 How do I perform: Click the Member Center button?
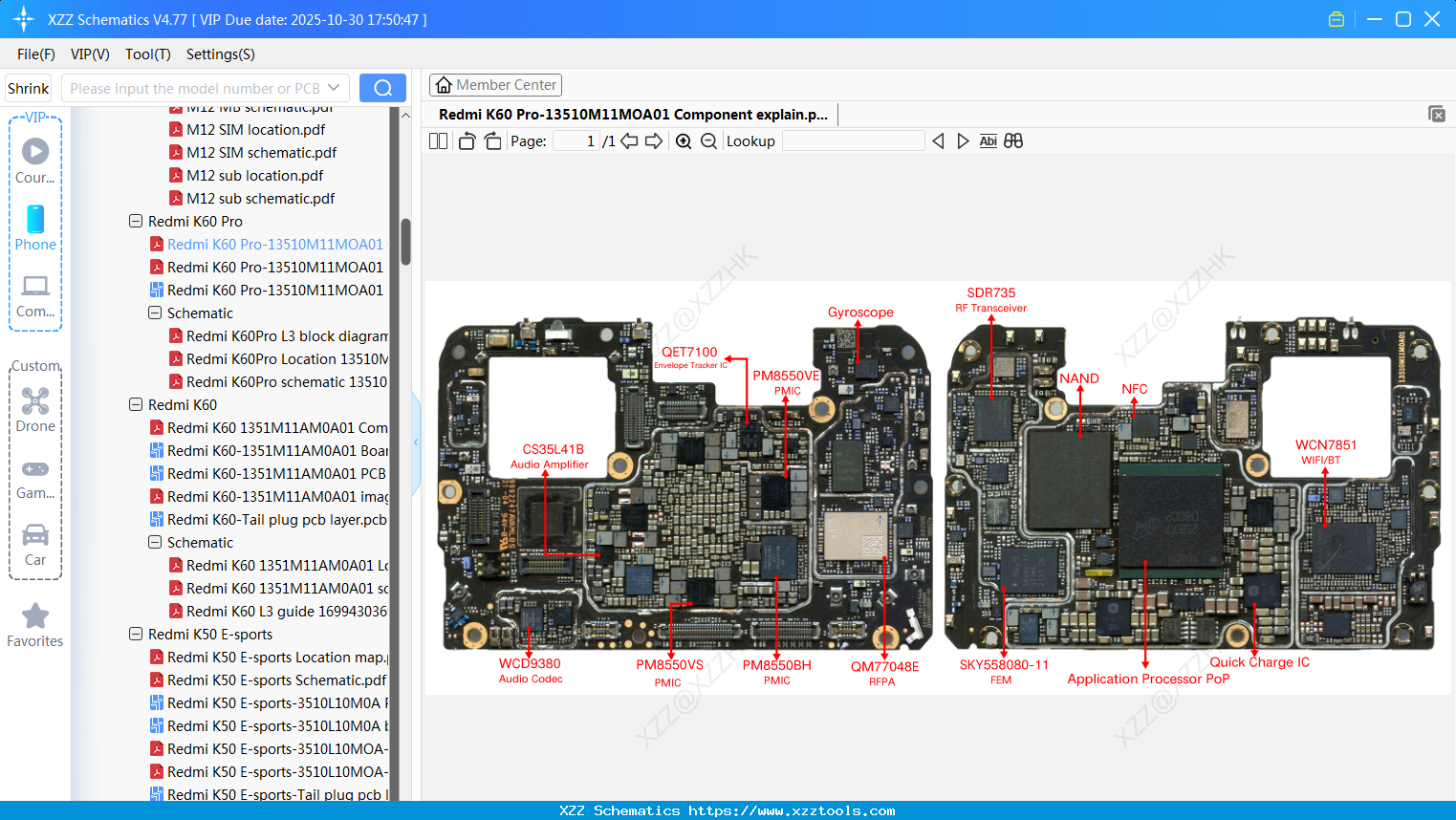495,84
